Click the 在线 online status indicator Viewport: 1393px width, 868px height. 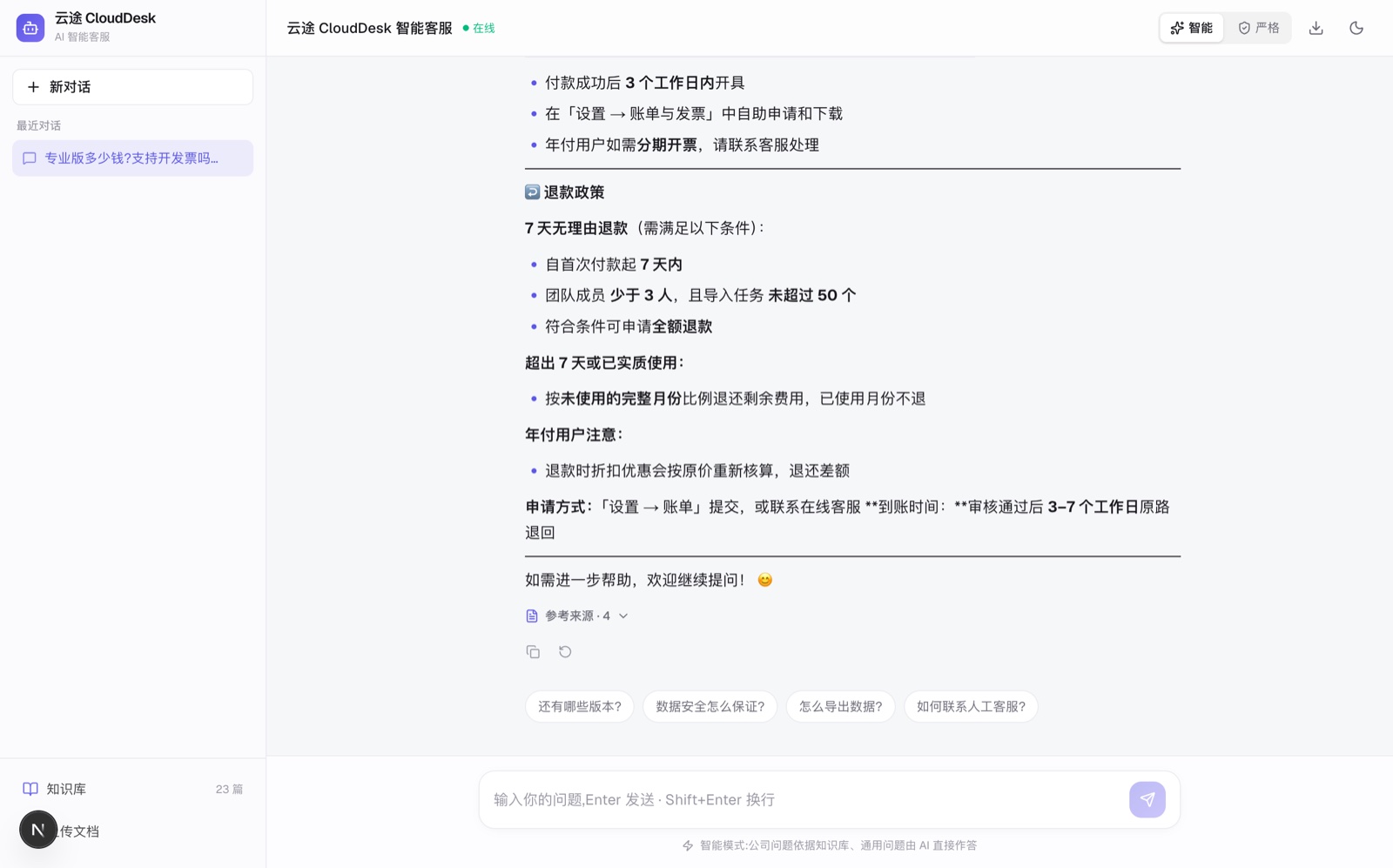[x=479, y=28]
